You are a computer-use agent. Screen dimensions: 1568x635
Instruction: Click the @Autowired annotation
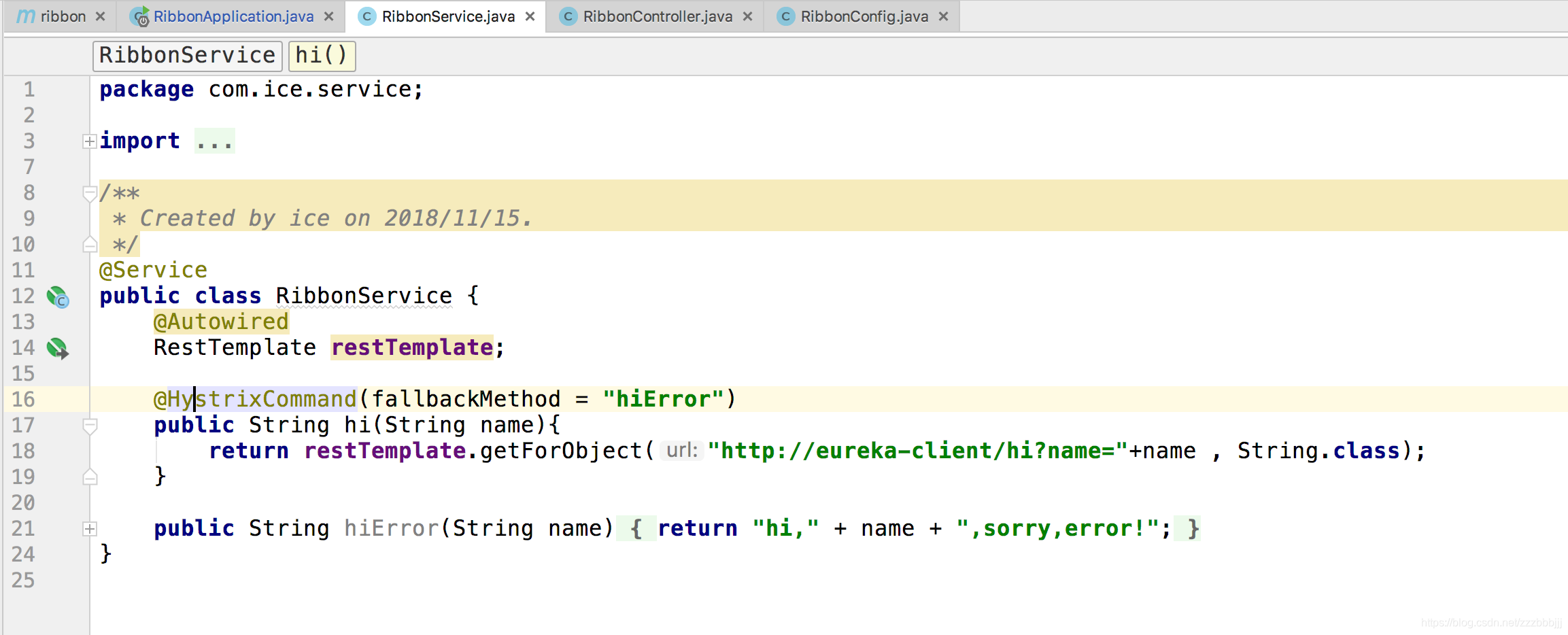point(221,322)
